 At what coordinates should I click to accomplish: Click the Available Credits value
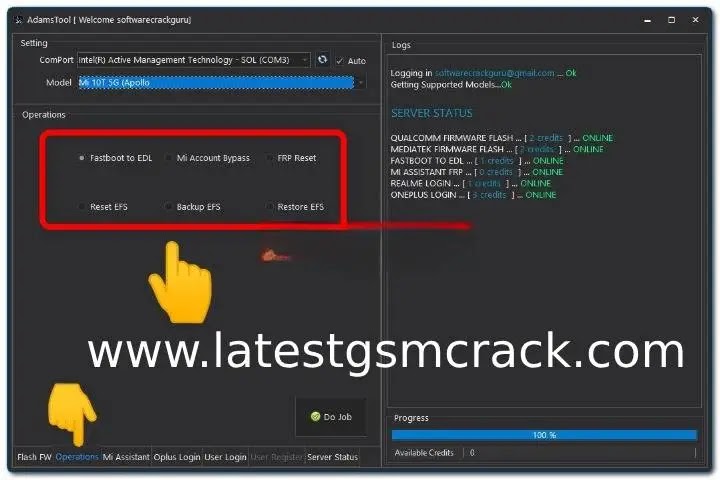pyautogui.click(x=472, y=453)
